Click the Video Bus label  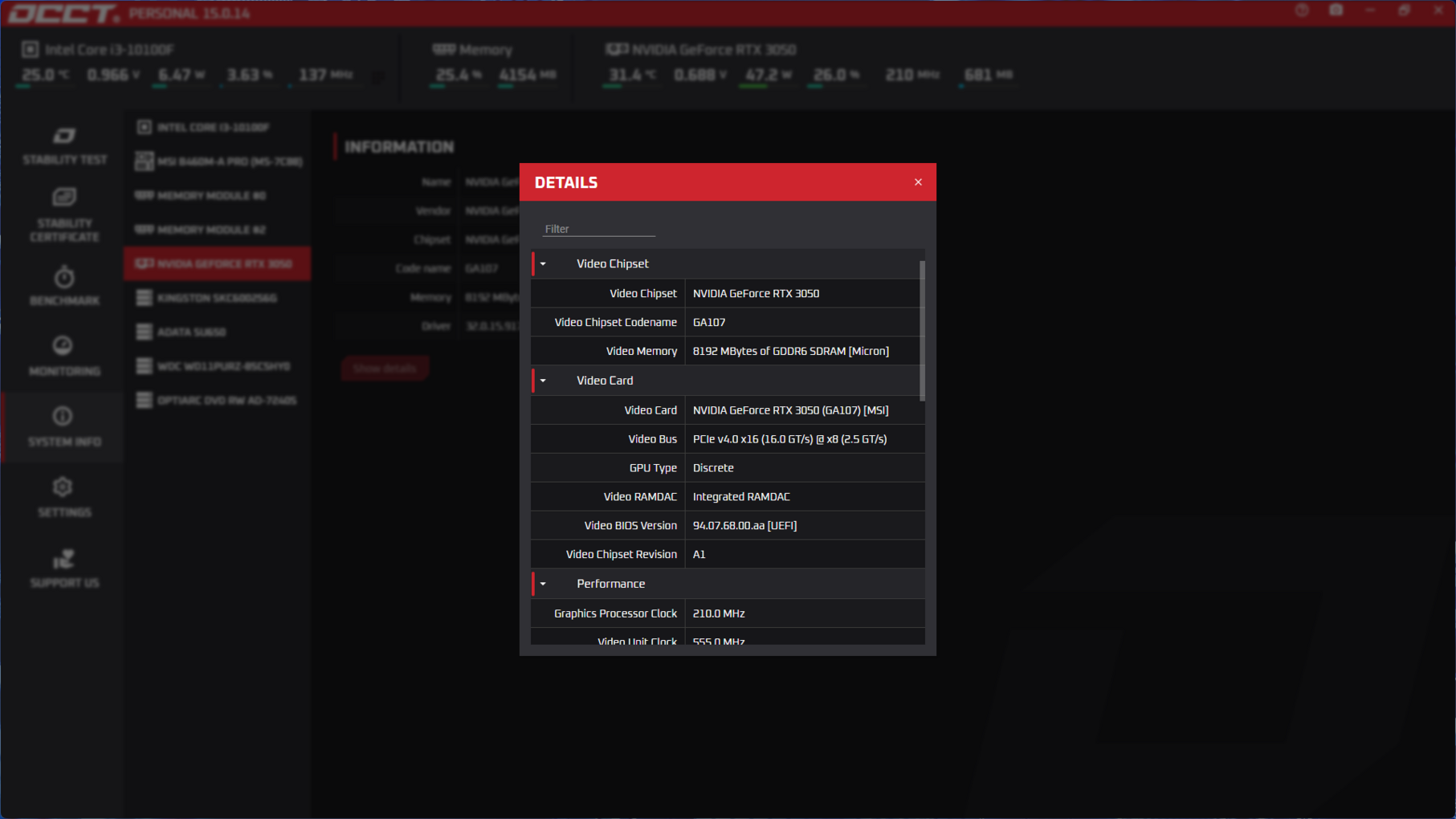(652, 439)
